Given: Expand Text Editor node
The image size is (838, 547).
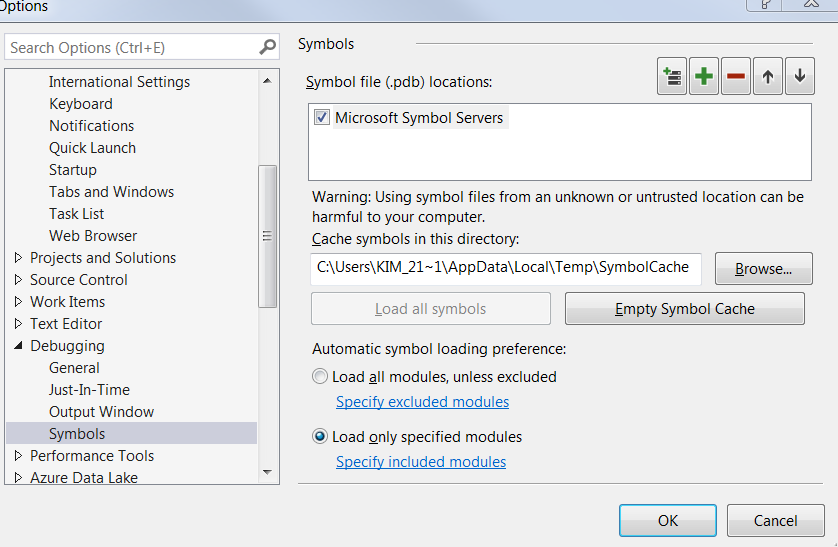Looking at the screenshot, I should coord(18,323).
